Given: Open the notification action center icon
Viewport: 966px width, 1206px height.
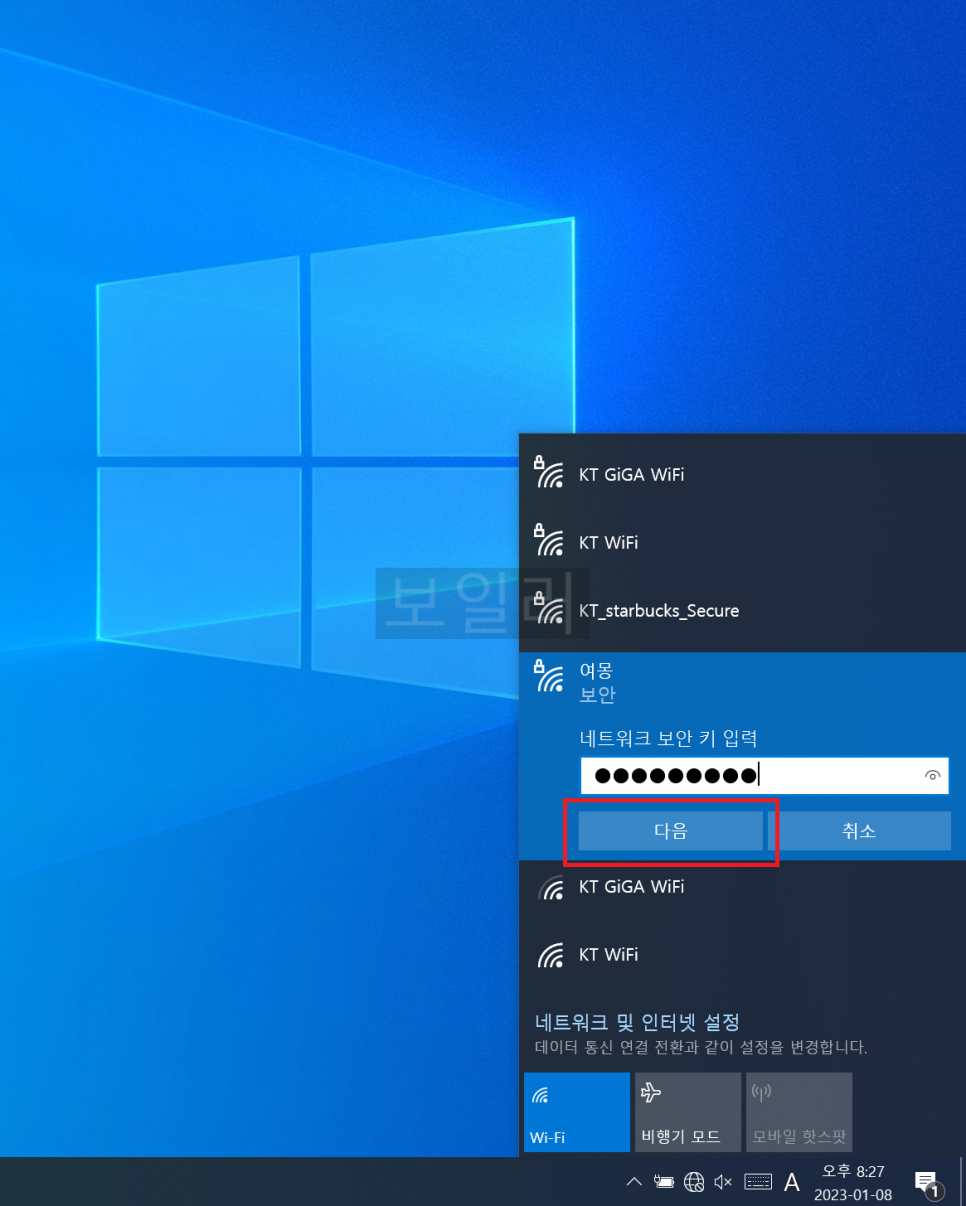Looking at the screenshot, I should (927, 1183).
